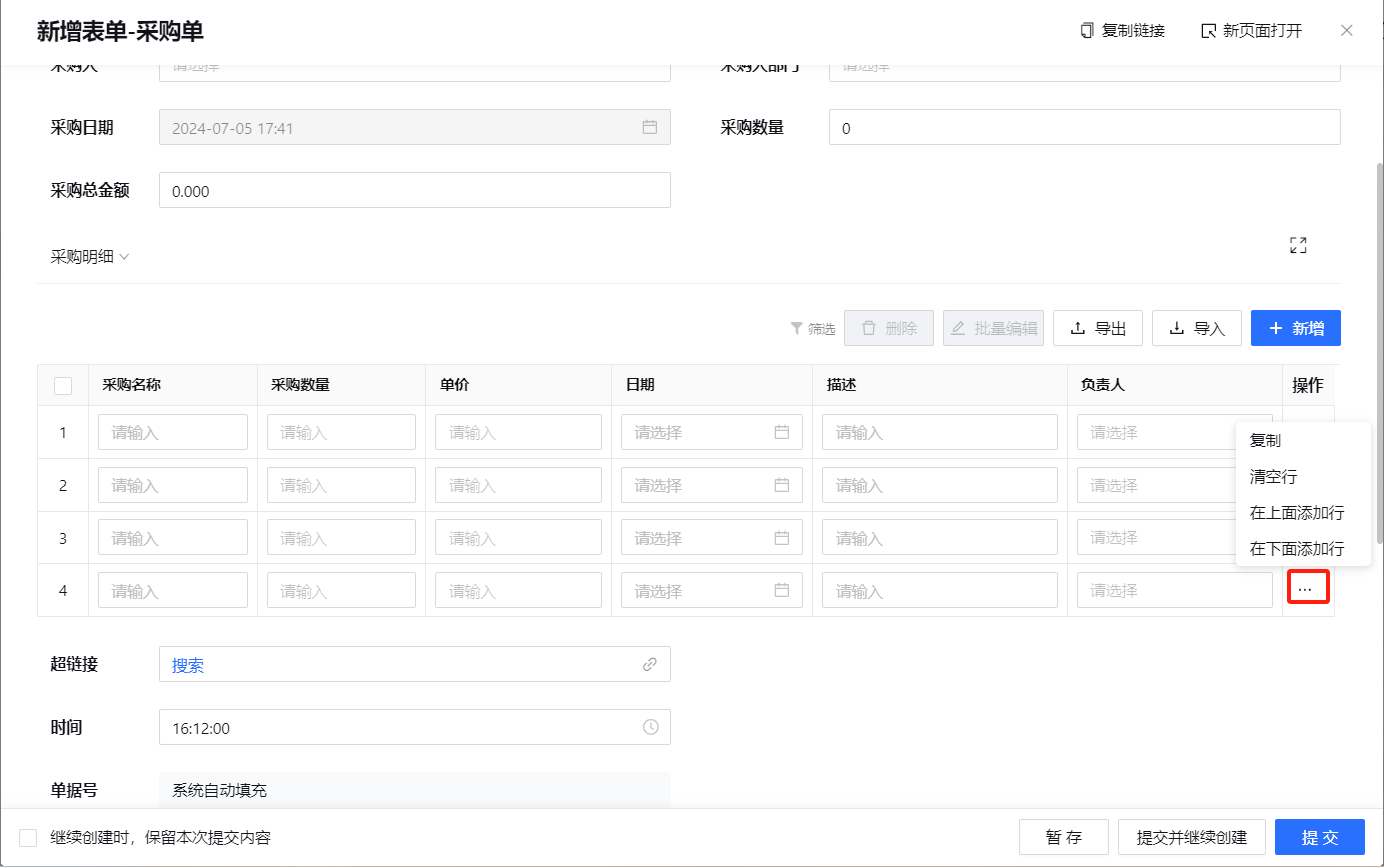Click the 筛选 filter icon
The image size is (1384, 867).
coord(797,328)
